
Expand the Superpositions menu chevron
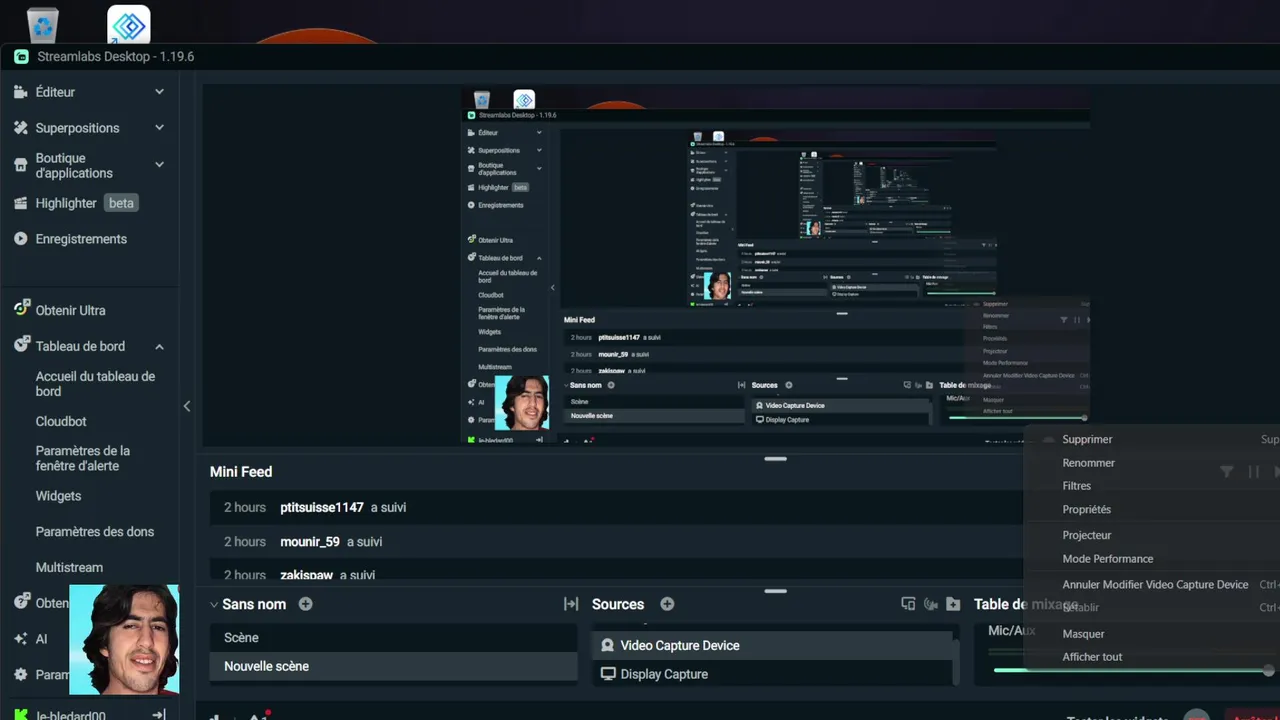[159, 128]
